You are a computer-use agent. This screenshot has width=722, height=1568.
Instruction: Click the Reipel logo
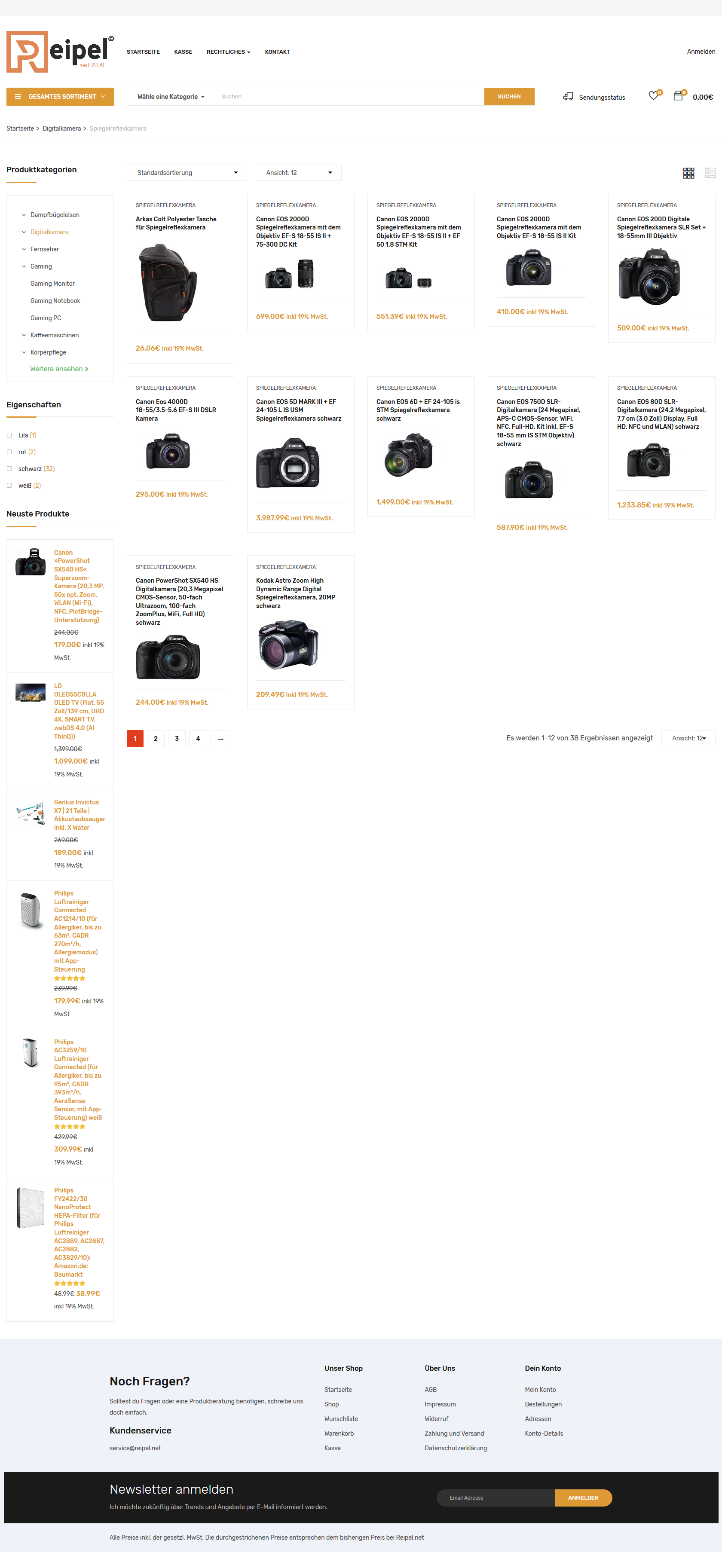pos(60,52)
